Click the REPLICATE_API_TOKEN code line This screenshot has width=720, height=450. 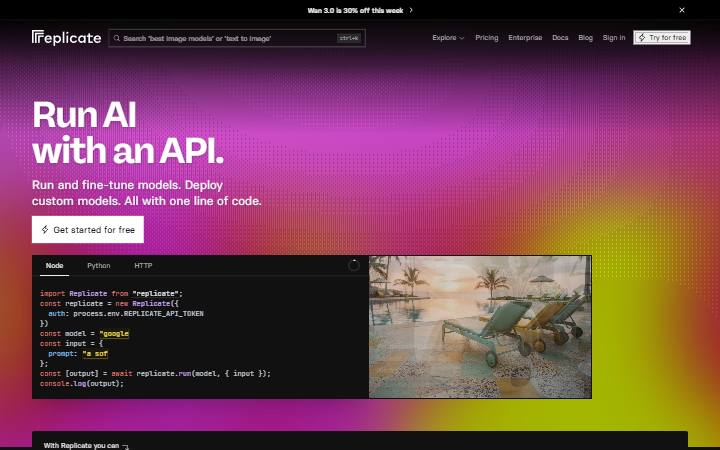click(126, 314)
